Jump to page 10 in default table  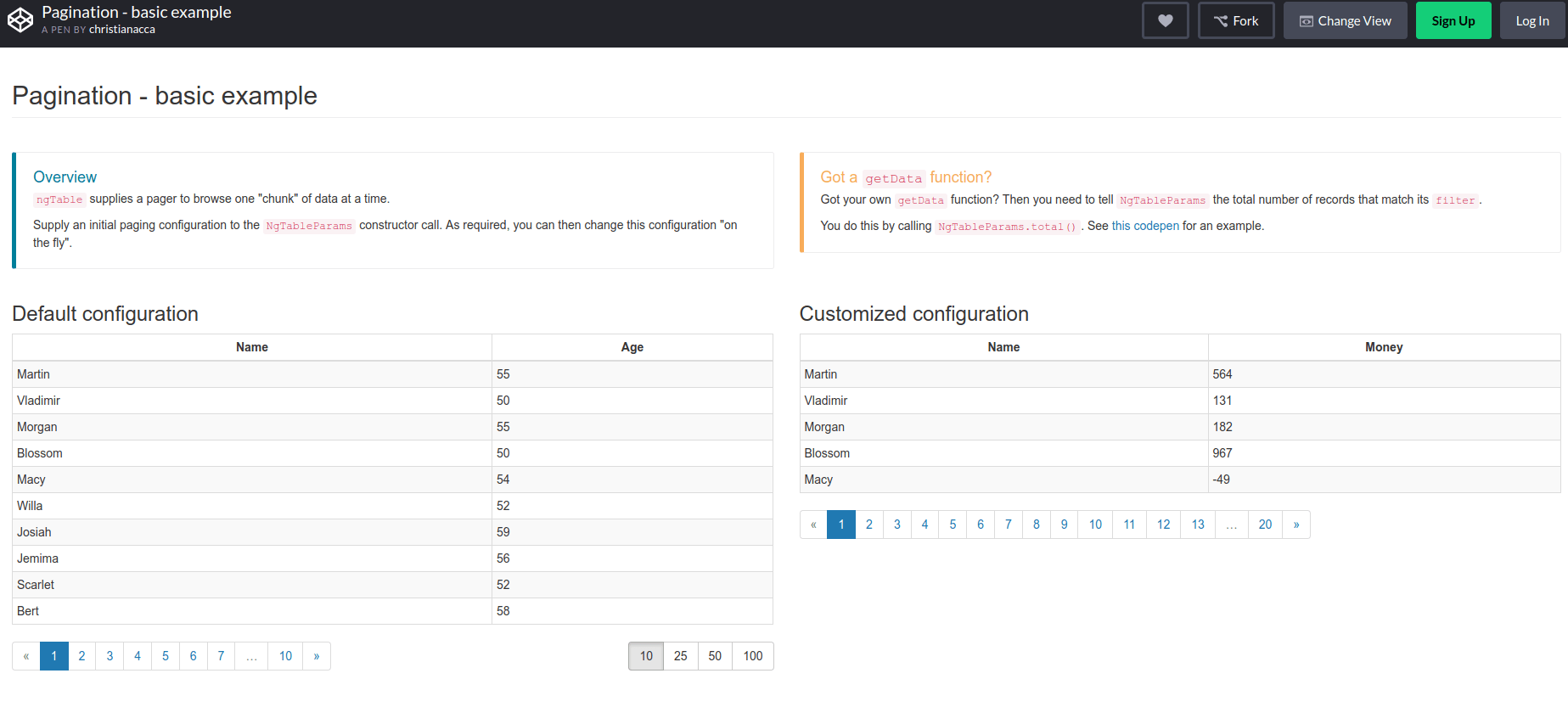click(x=285, y=656)
